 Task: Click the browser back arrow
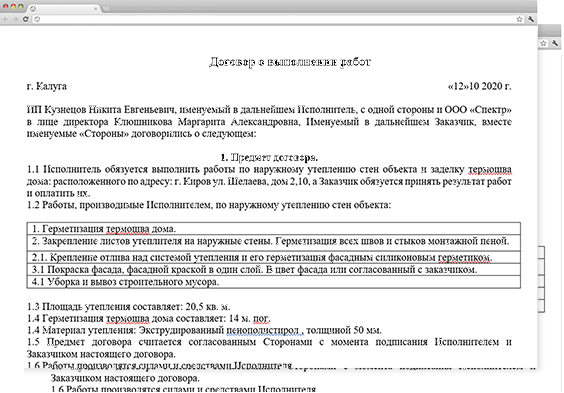coord(6,19)
